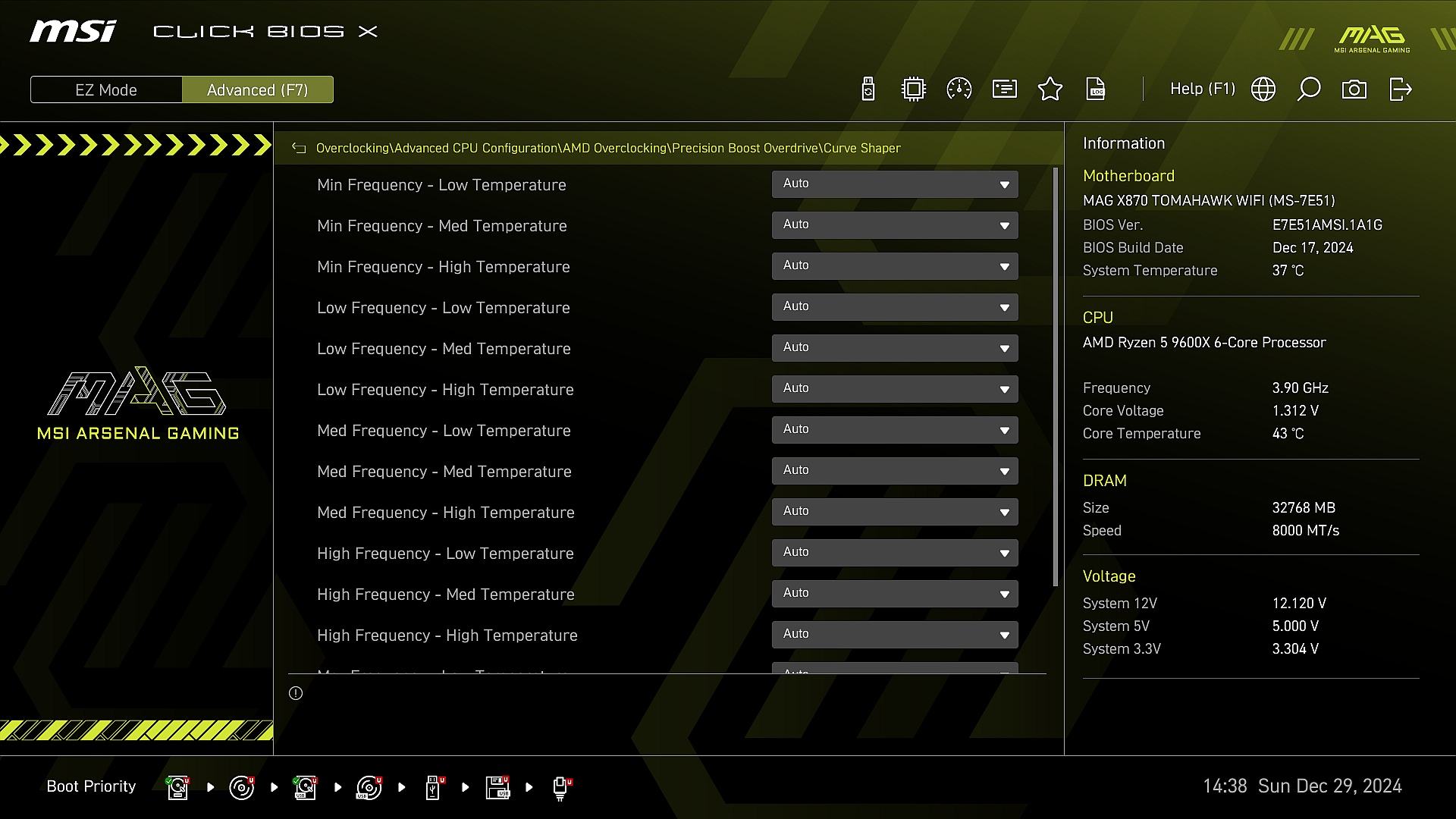Select the Advanced (F7) mode tab
Viewport: 1456px width, 819px height.
[257, 89]
